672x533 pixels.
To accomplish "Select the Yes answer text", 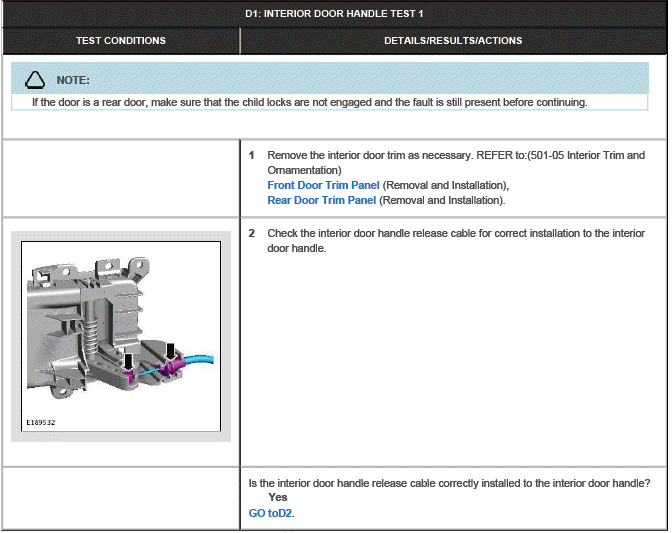I will click(278, 497).
